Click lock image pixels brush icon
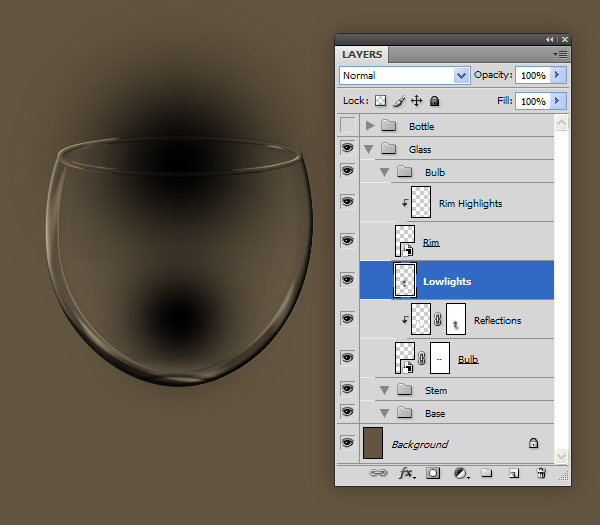The height and width of the screenshot is (525, 600). point(399,101)
